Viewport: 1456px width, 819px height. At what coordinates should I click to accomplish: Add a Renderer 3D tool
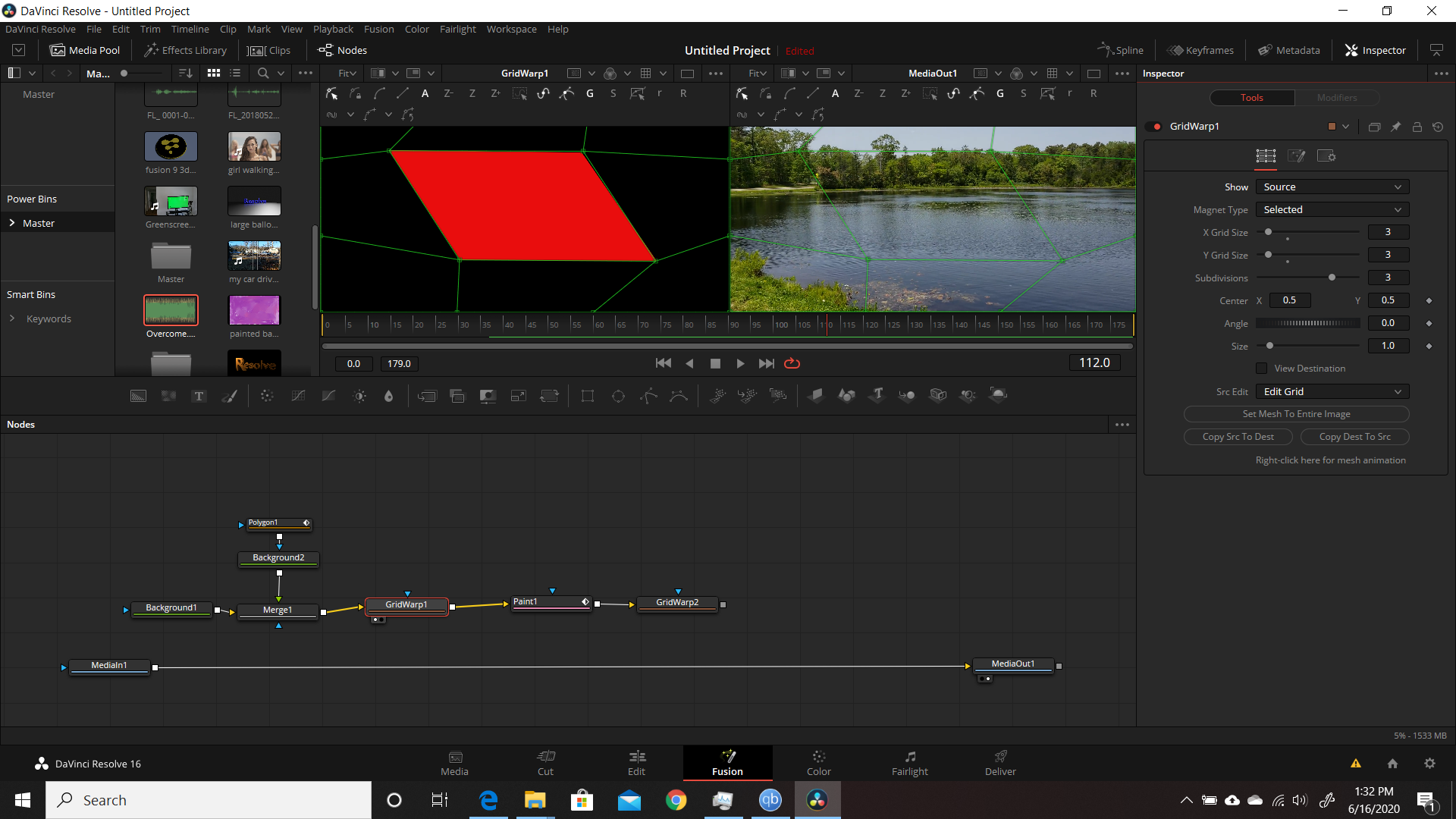point(999,395)
